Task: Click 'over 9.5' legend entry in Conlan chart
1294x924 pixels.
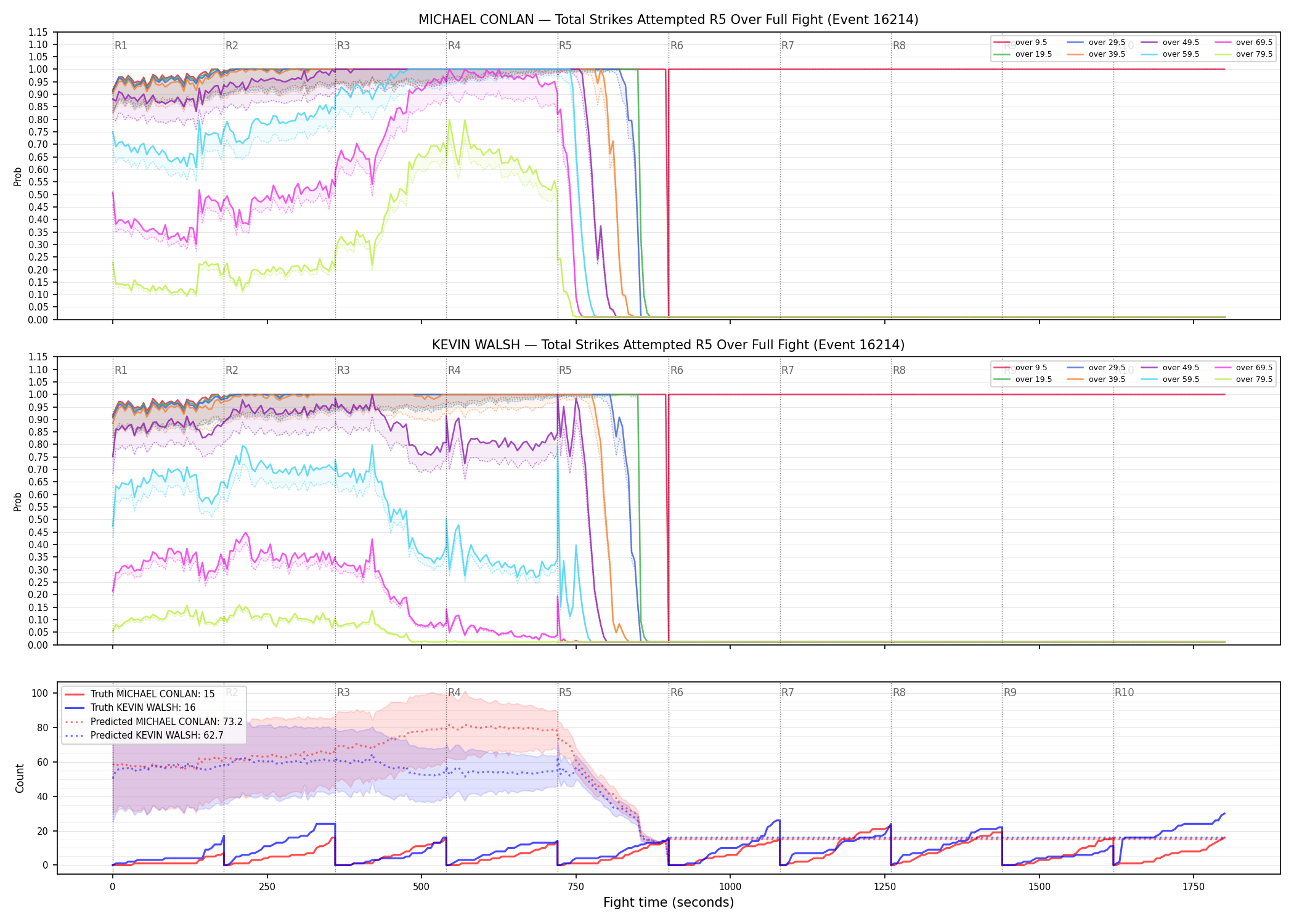Action: click(1020, 43)
